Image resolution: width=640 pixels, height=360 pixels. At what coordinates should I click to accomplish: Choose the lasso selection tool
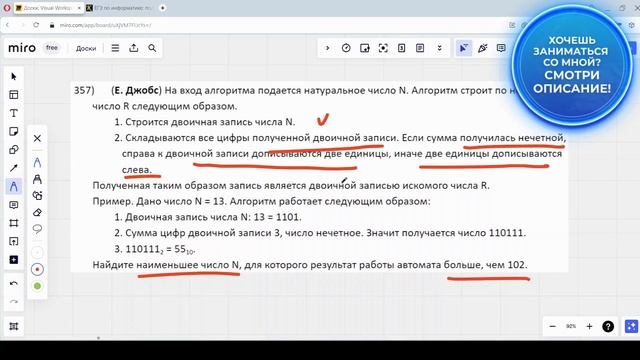[x=37, y=229]
